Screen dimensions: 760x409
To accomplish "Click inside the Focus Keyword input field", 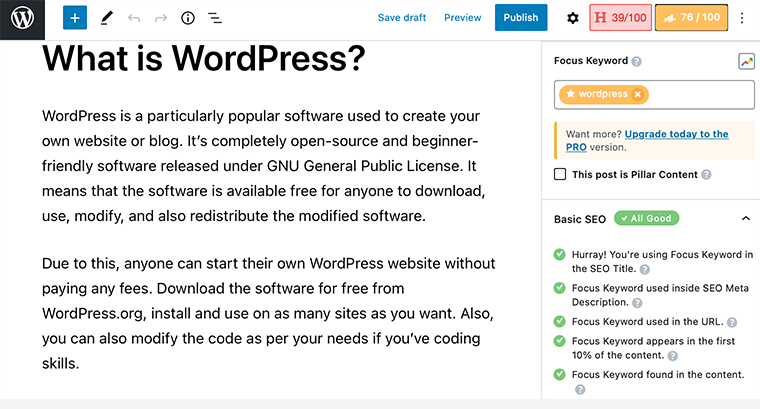I will [700, 95].
